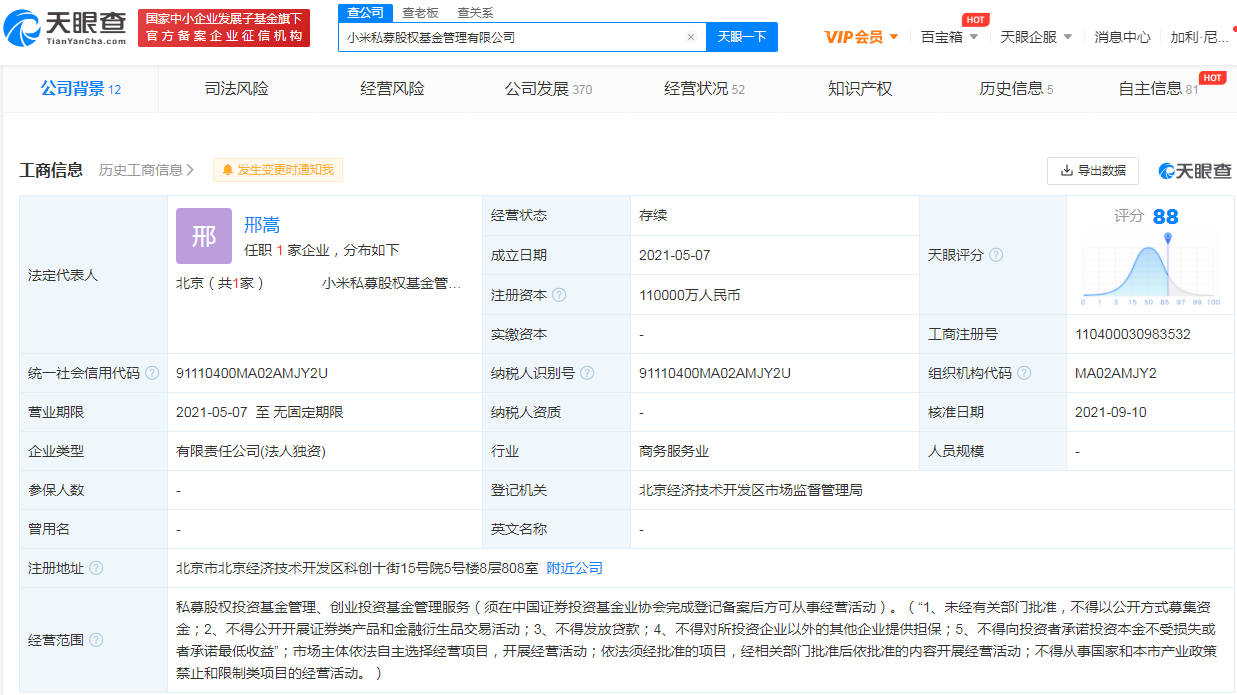Image resolution: width=1237 pixels, height=695 pixels.
Task: Click 登记机关 value 北京经济技术开发区市场监督管理局
Action: (751, 490)
